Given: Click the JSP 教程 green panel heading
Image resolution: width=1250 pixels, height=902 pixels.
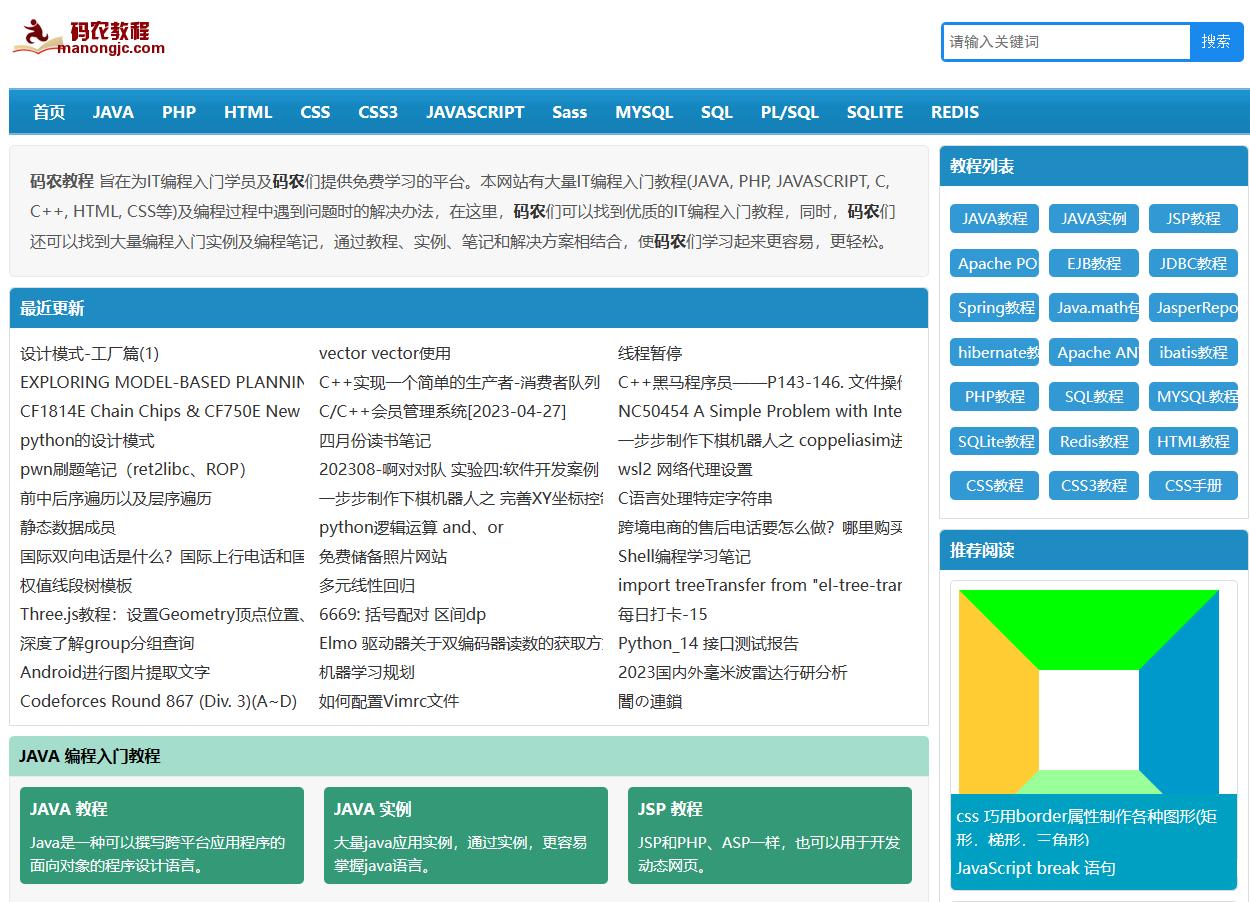Looking at the screenshot, I should pos(672,808).
